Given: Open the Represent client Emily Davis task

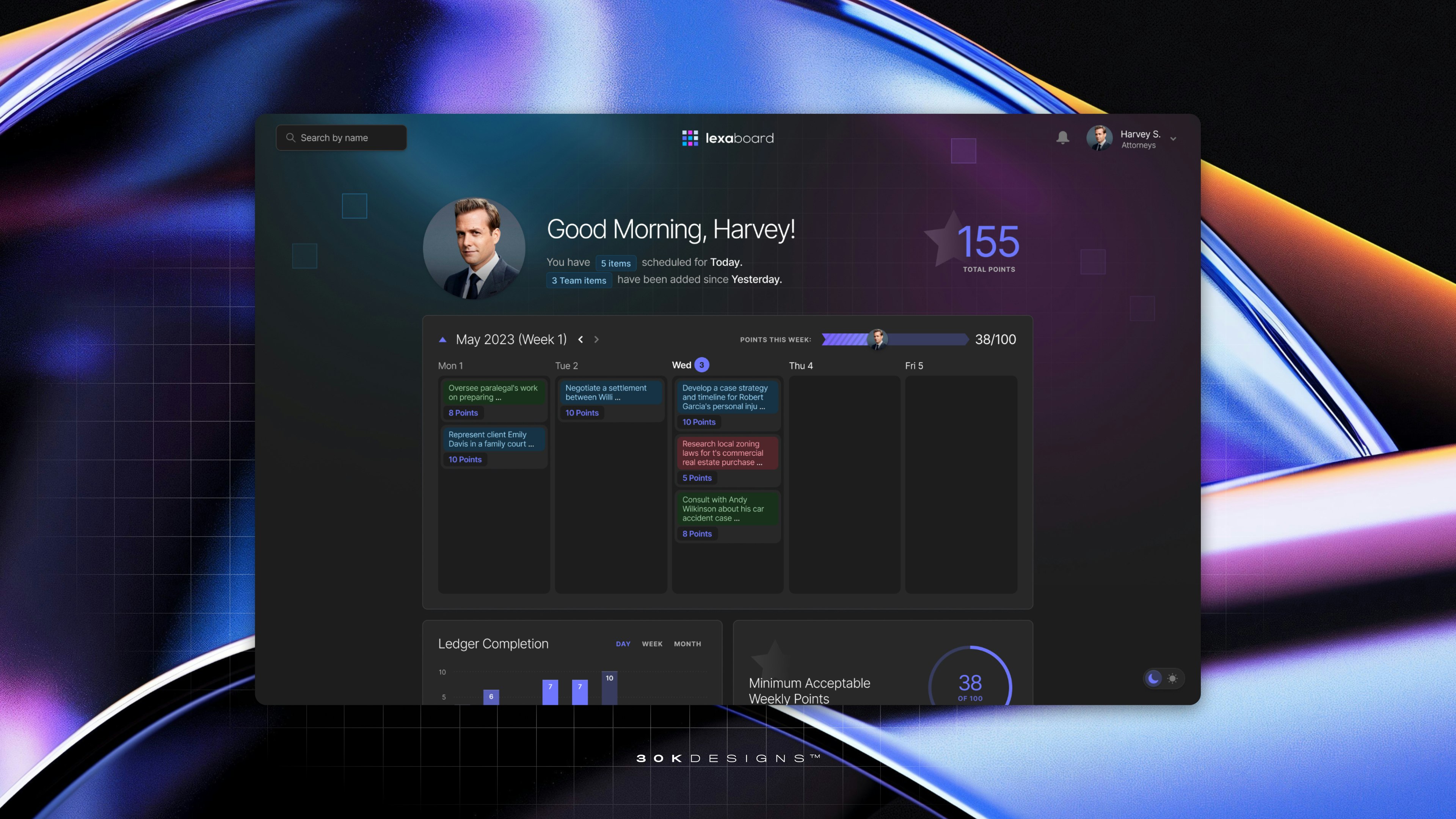Looking at the screenshot, I should tap(493, 439).
